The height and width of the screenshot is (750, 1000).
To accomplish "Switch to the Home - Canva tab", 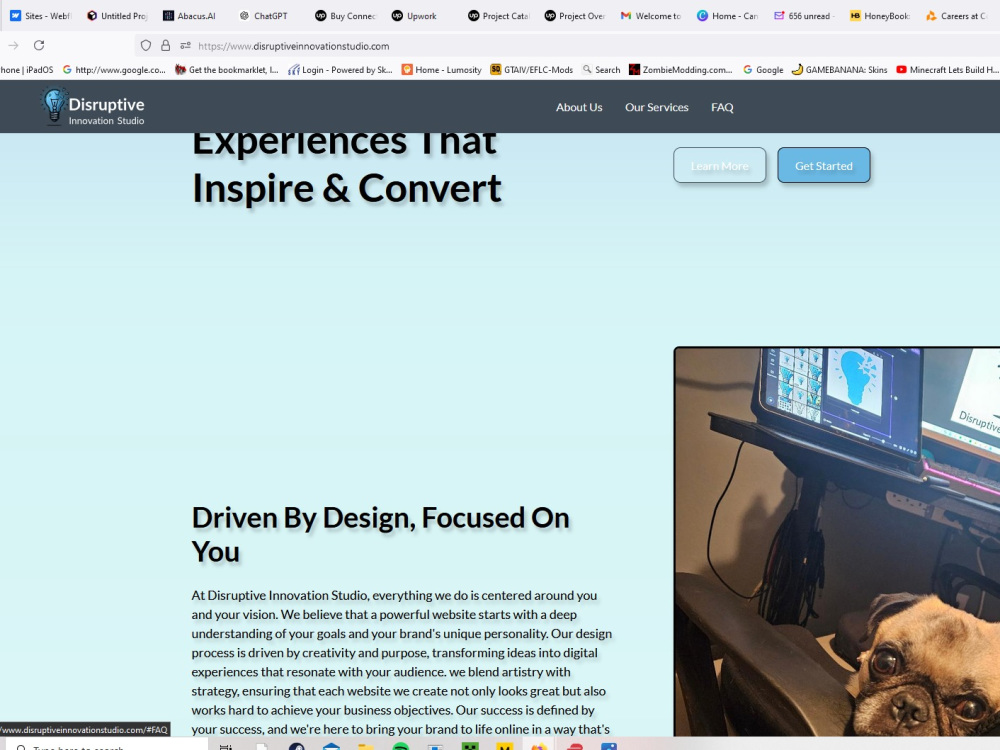I will point(729,16).
